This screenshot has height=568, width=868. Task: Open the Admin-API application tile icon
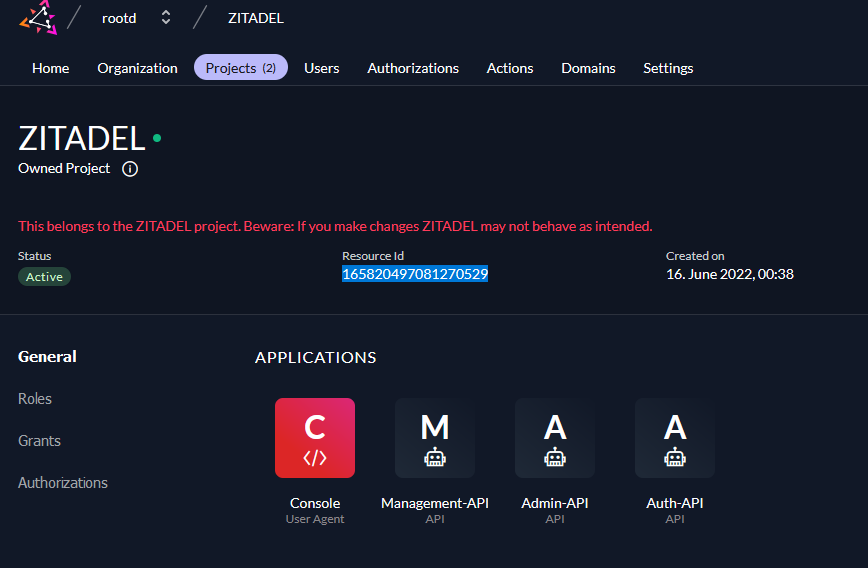coord(555,438)
